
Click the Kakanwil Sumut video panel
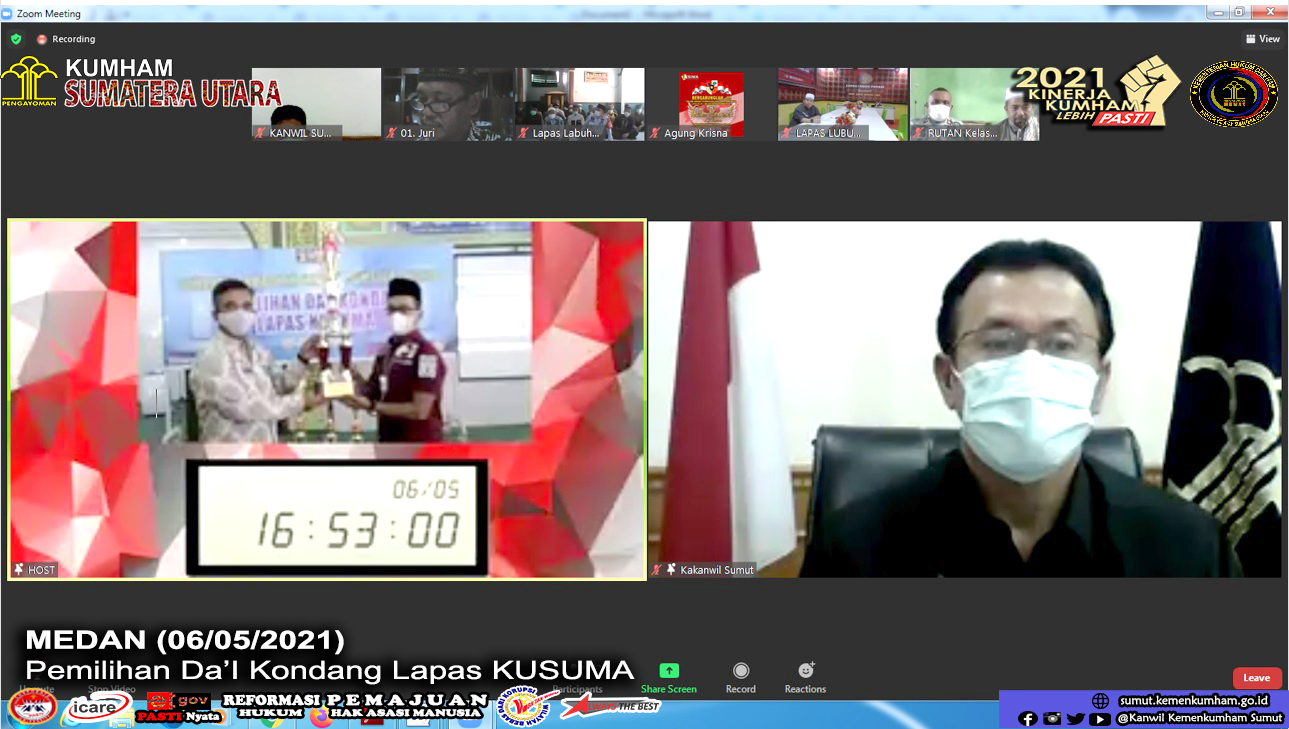click(965, 398)
